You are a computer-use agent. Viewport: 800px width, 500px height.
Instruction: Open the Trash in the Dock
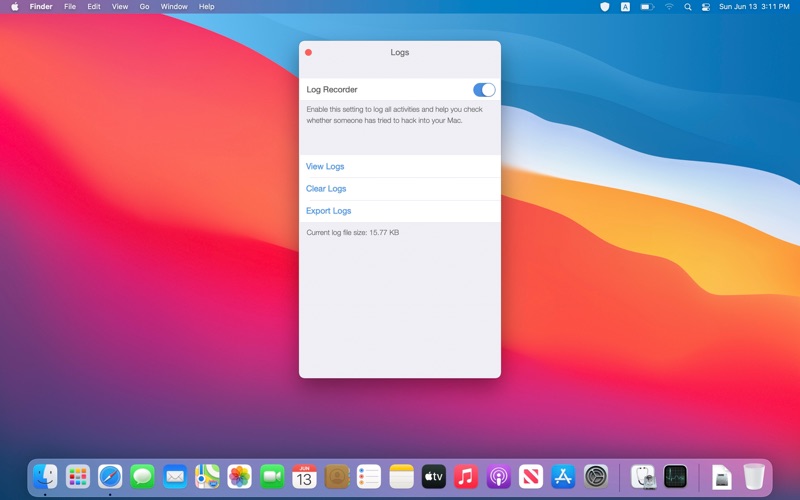pyautogui.click(x=753, y=477)
